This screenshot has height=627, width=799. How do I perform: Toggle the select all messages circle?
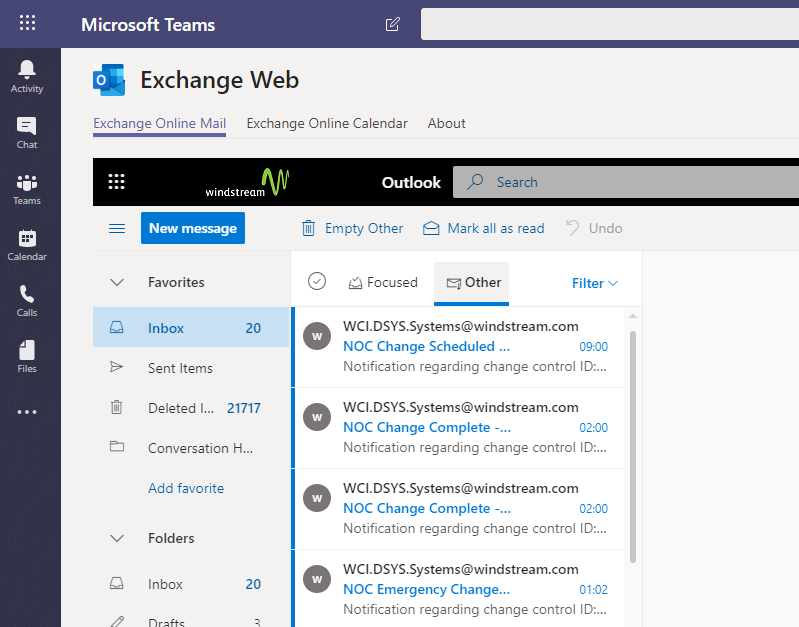tap(317, 281)
